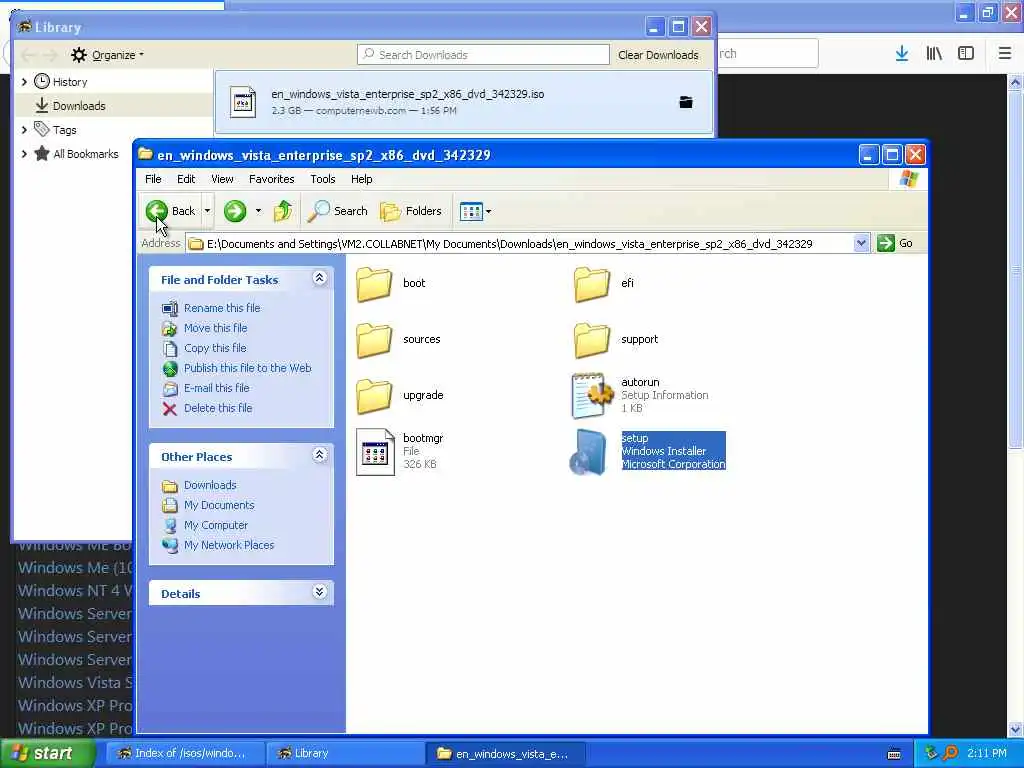Click the Start button
Screen dimensions: 1024x768
point(47,753)
